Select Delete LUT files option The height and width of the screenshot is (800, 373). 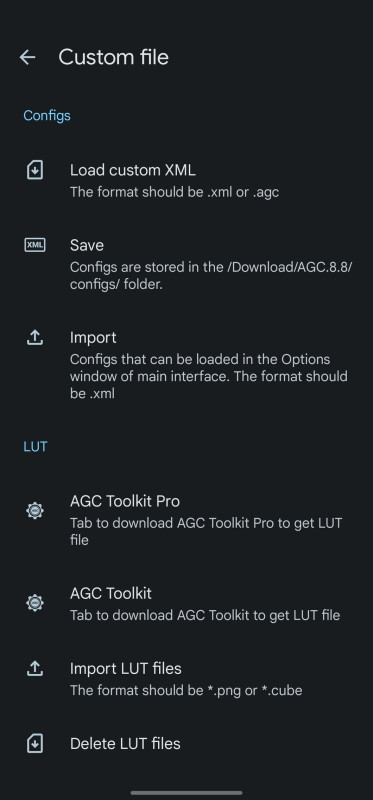coord(186,743)
